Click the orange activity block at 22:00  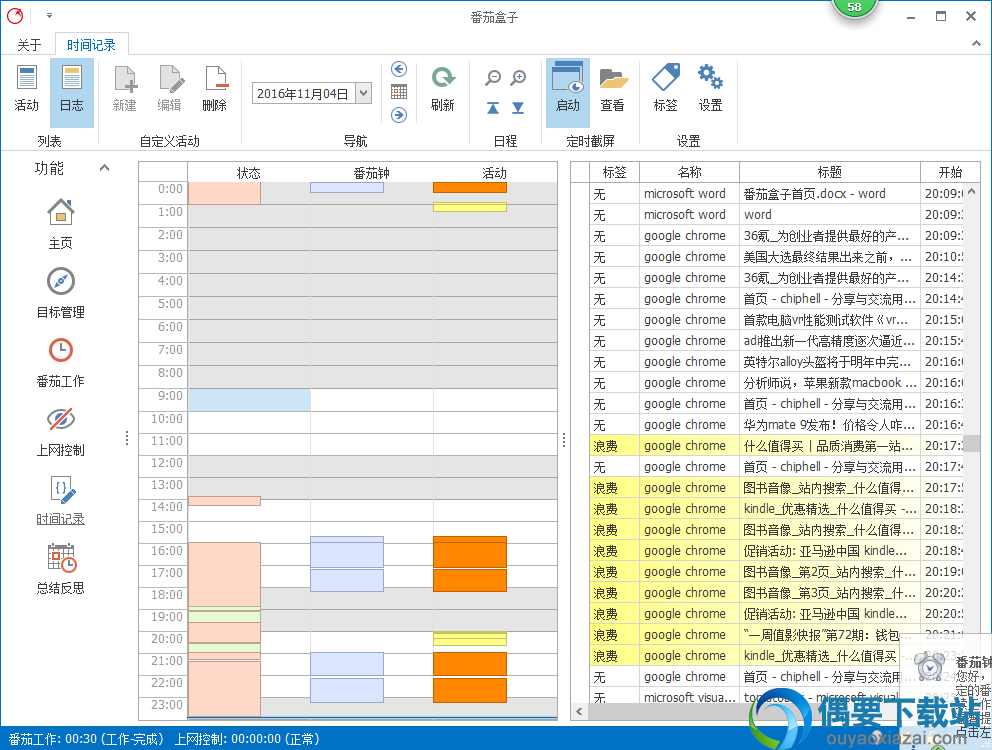click(469, 691)
